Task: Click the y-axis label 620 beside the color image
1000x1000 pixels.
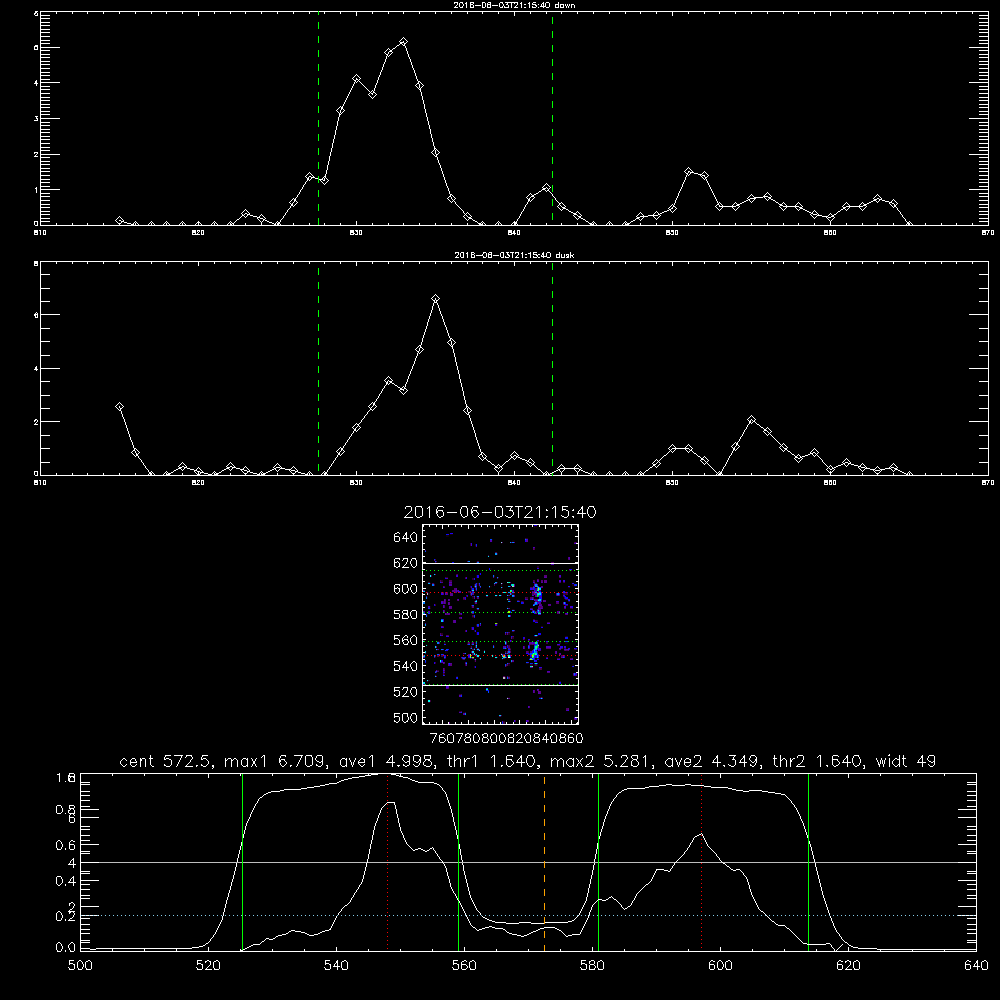Action: (406, 563)
